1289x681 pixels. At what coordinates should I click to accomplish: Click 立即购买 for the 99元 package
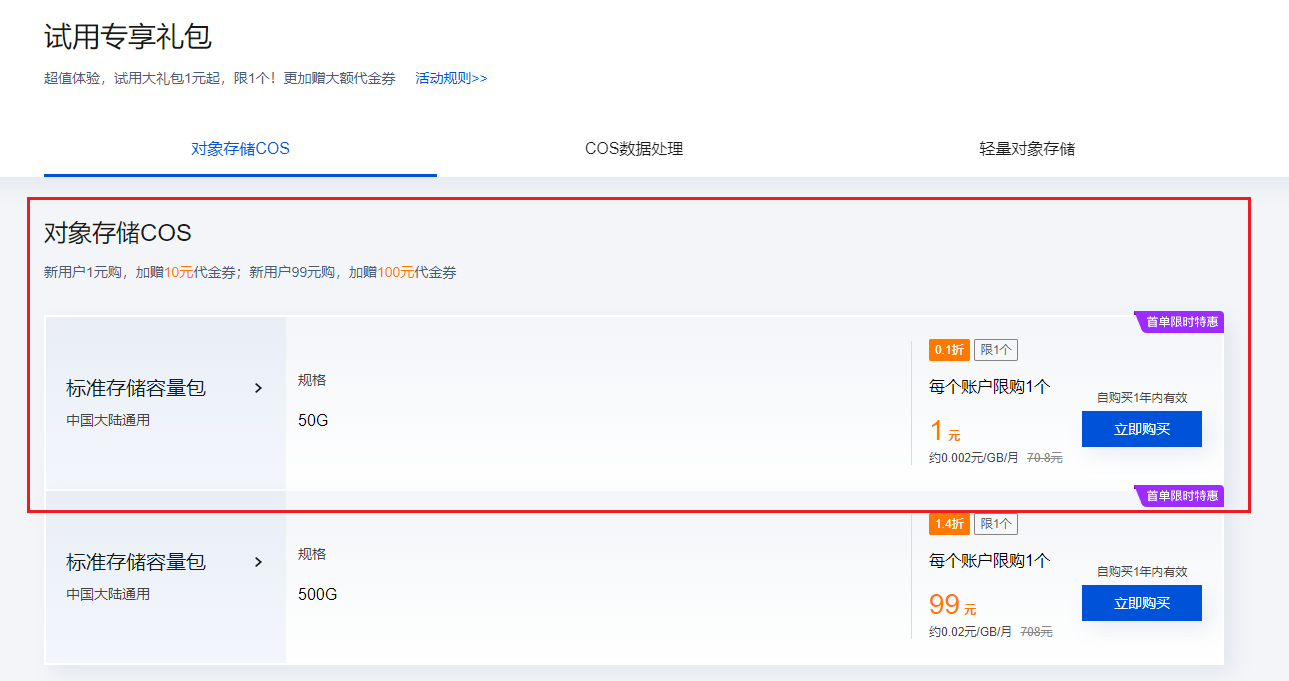(x=1142, y=603)
